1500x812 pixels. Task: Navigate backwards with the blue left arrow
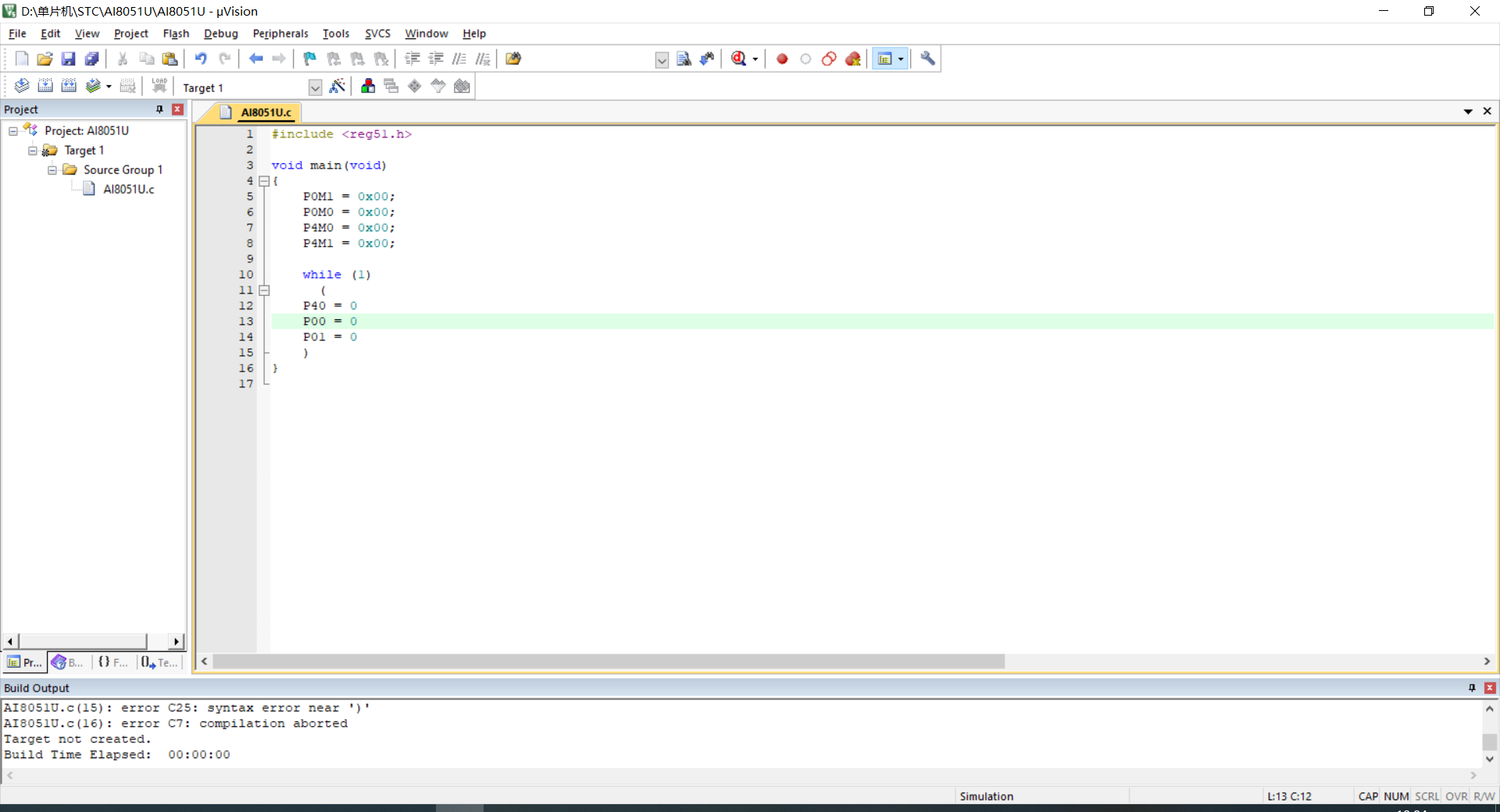(255, 59)
